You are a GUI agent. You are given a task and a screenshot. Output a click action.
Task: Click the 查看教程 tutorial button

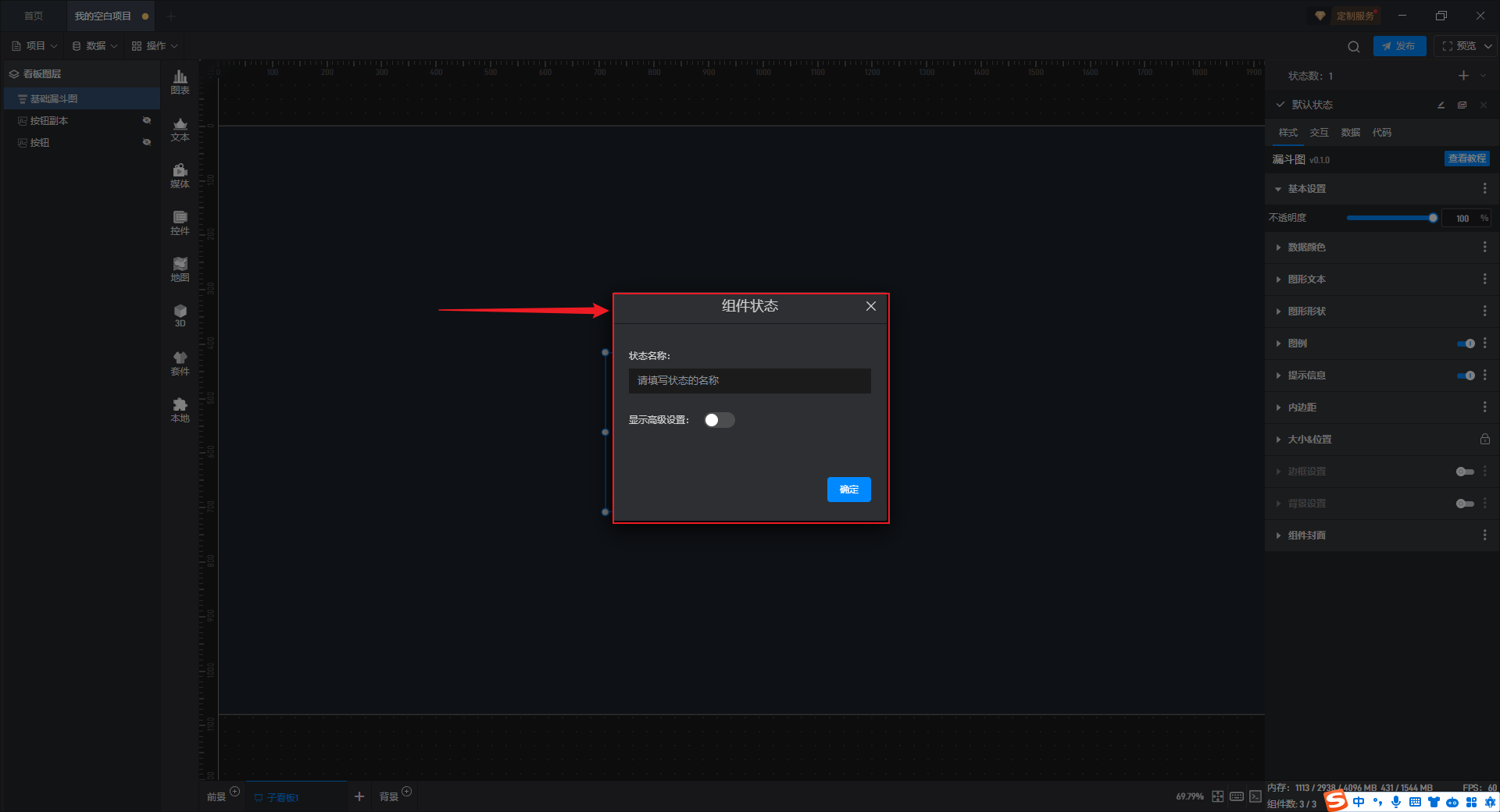click(1467, 158)
